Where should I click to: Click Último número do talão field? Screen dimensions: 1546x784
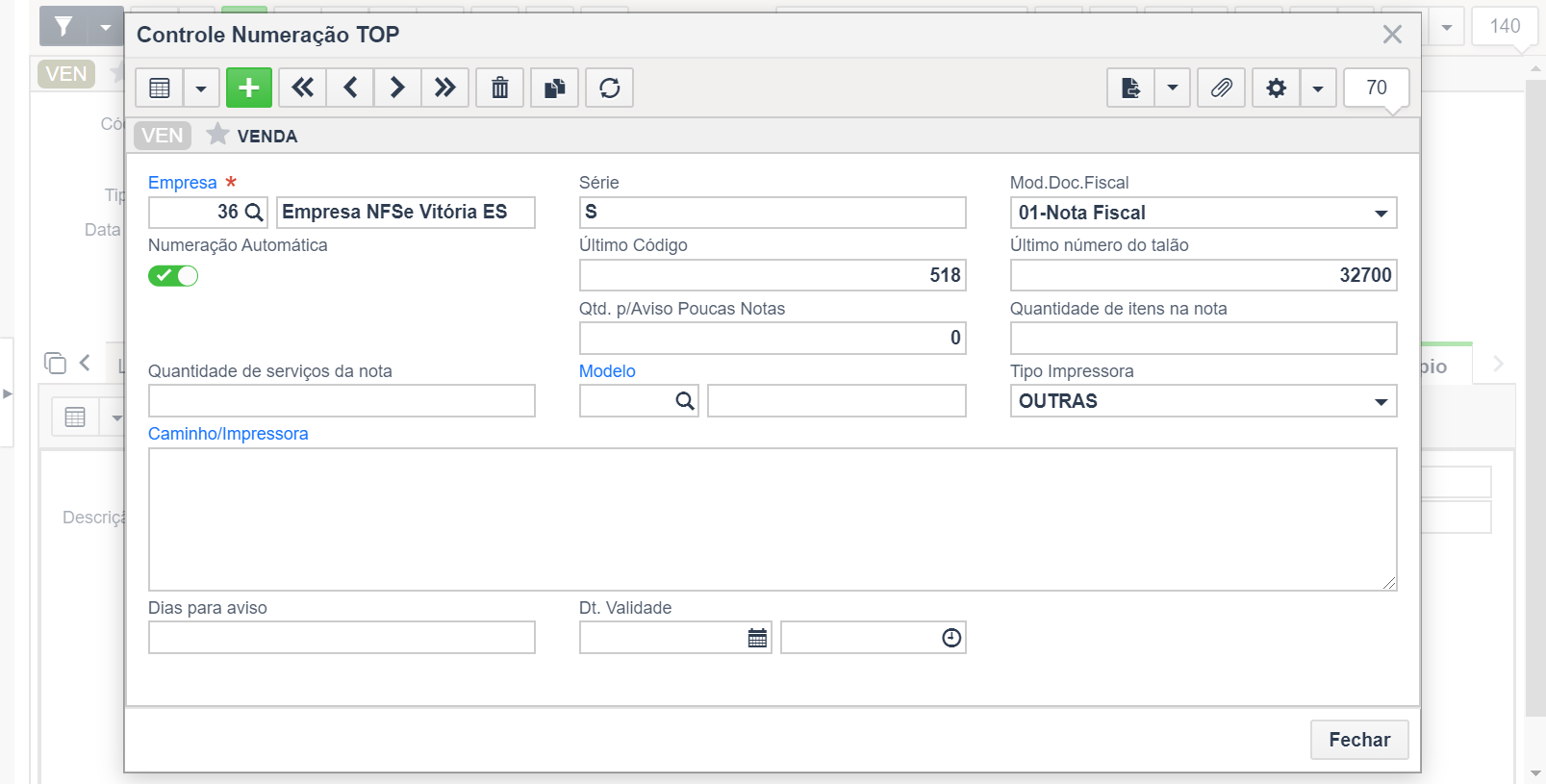pos(1204,275)
